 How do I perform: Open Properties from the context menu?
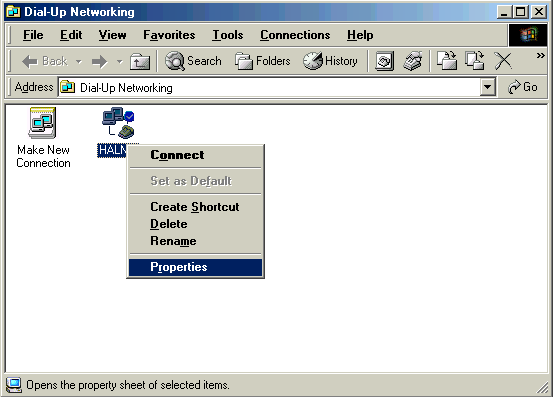tap(195, 267)
